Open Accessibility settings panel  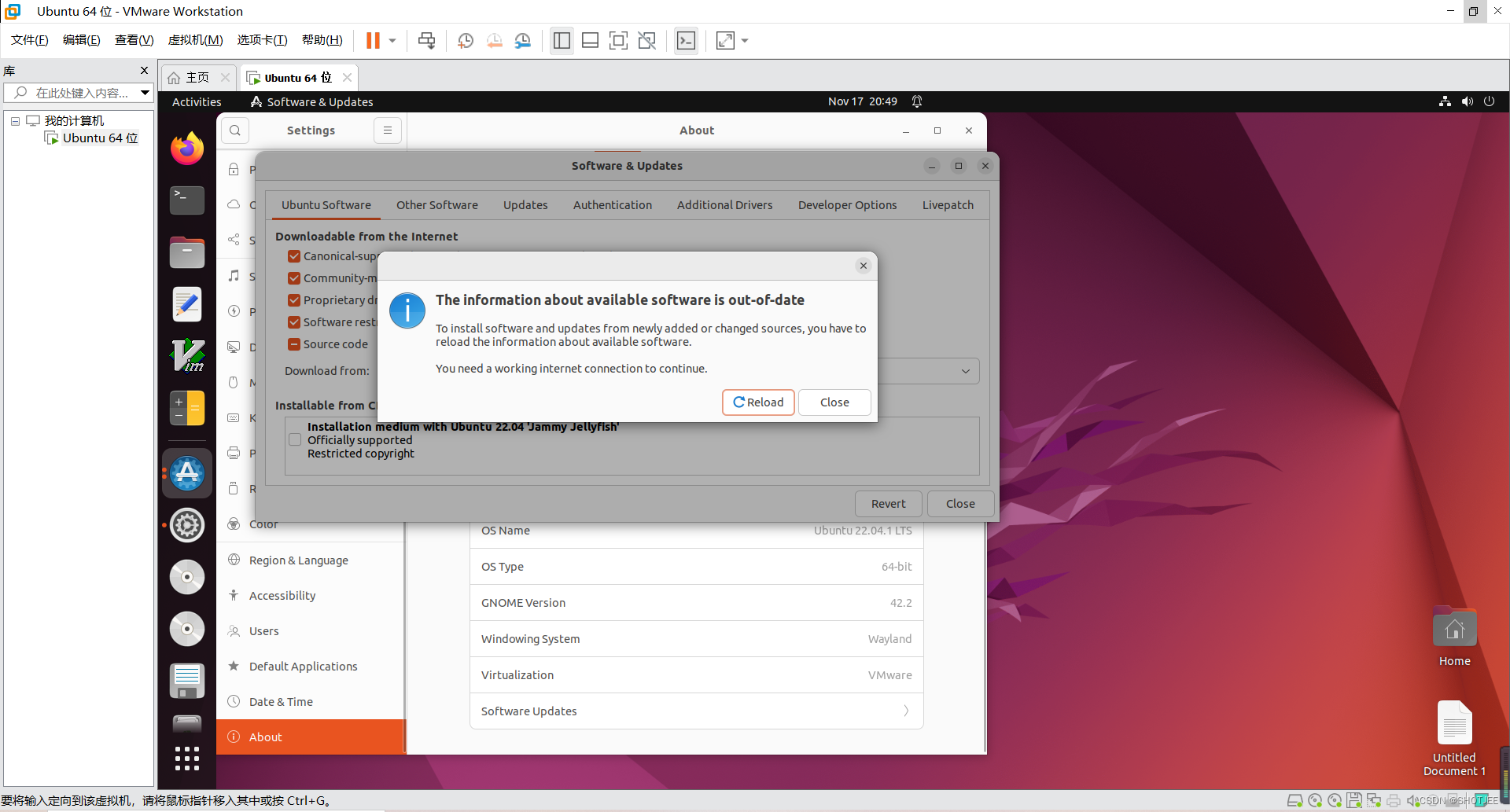pos(311,596)
